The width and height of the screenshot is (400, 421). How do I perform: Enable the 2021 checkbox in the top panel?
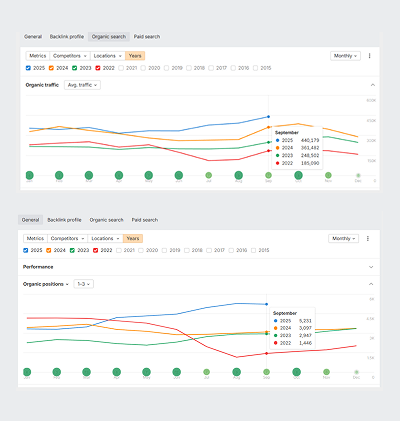(121, 68)
